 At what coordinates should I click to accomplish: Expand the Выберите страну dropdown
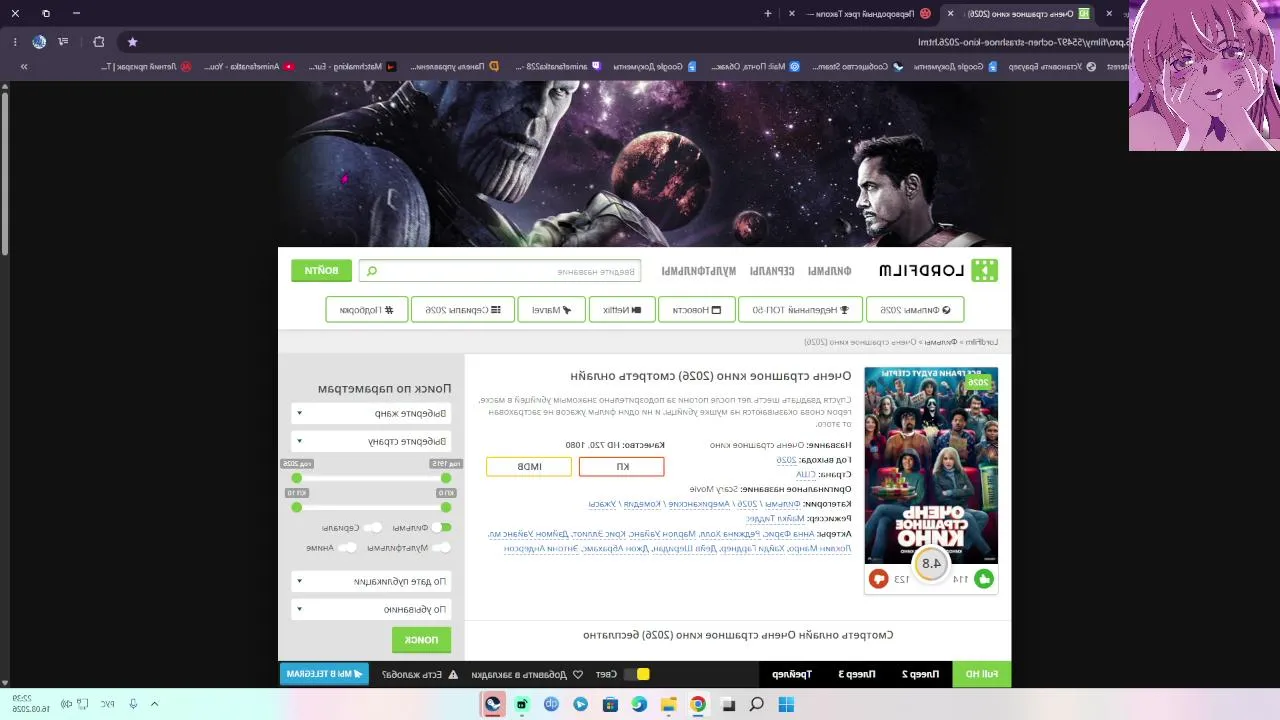[370, 441]
